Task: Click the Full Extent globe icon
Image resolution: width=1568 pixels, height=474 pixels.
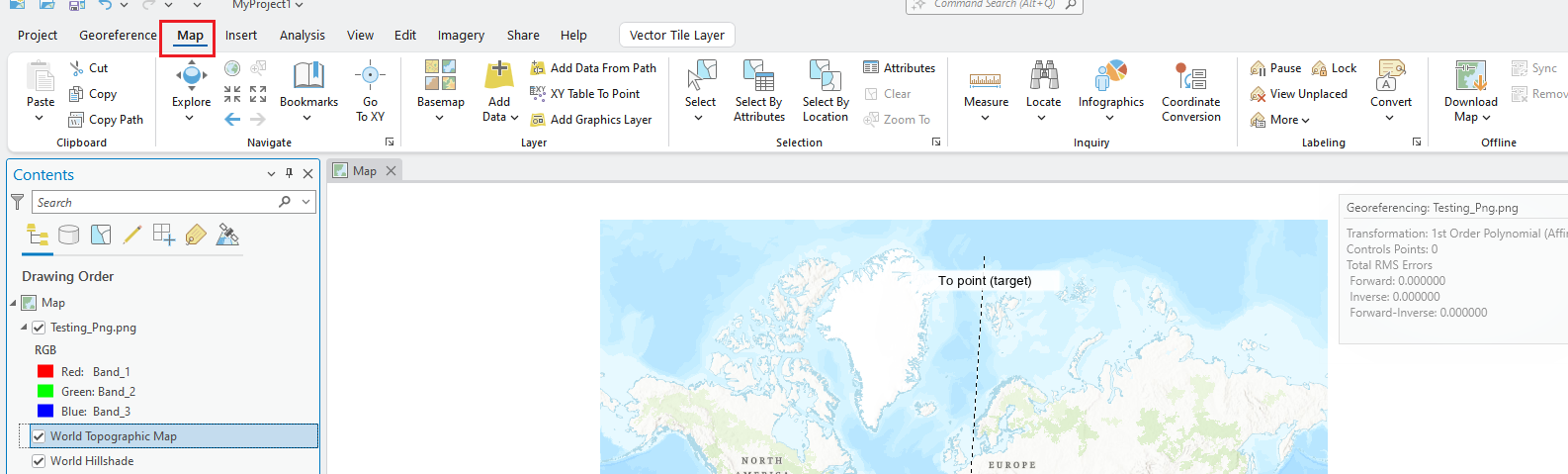Action: 232,68
